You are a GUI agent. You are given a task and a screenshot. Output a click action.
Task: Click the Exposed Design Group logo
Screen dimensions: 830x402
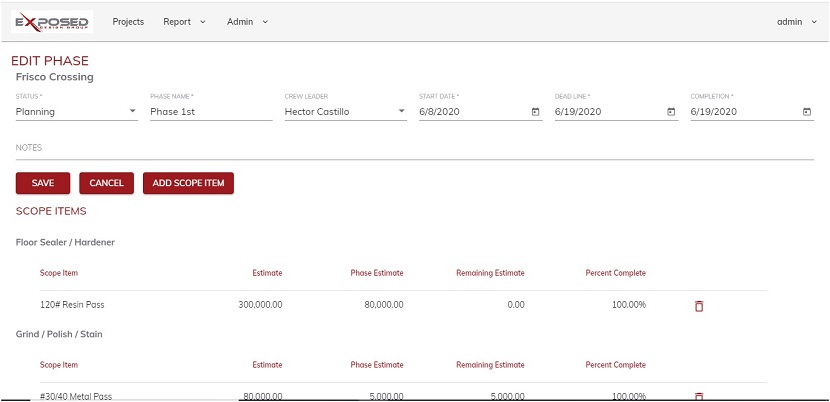coord(52,22)
